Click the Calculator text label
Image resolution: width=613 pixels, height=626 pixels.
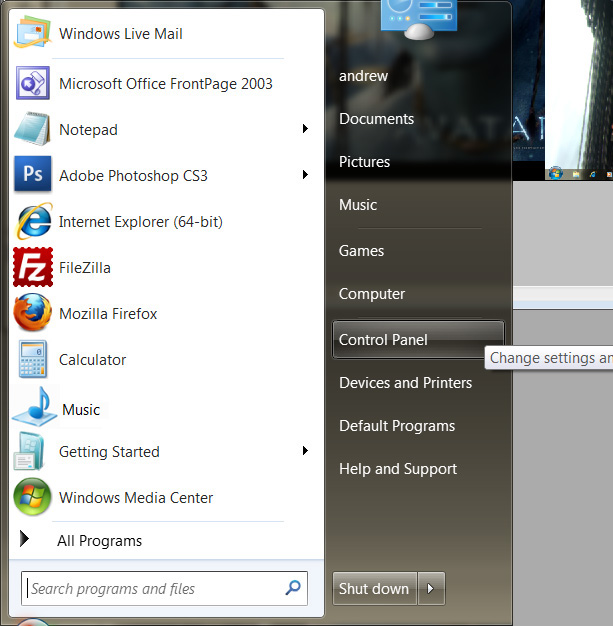92,360
